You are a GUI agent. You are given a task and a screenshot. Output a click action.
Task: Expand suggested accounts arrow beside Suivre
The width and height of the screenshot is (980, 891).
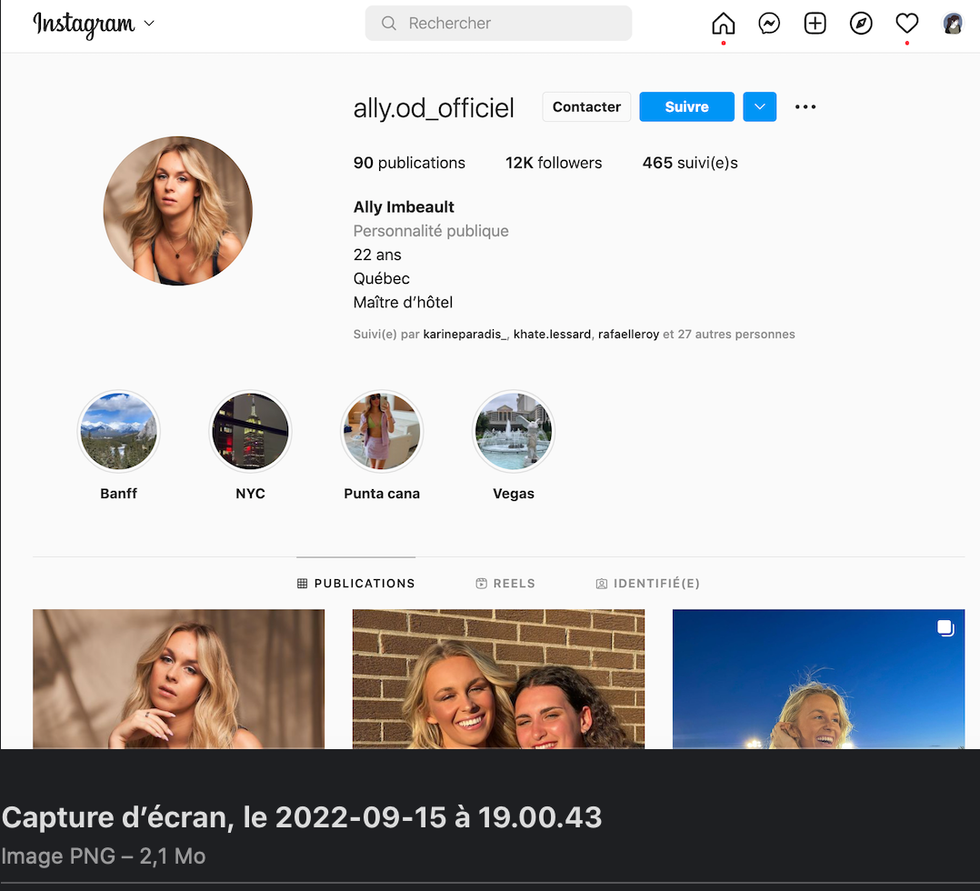pos(760,107)
